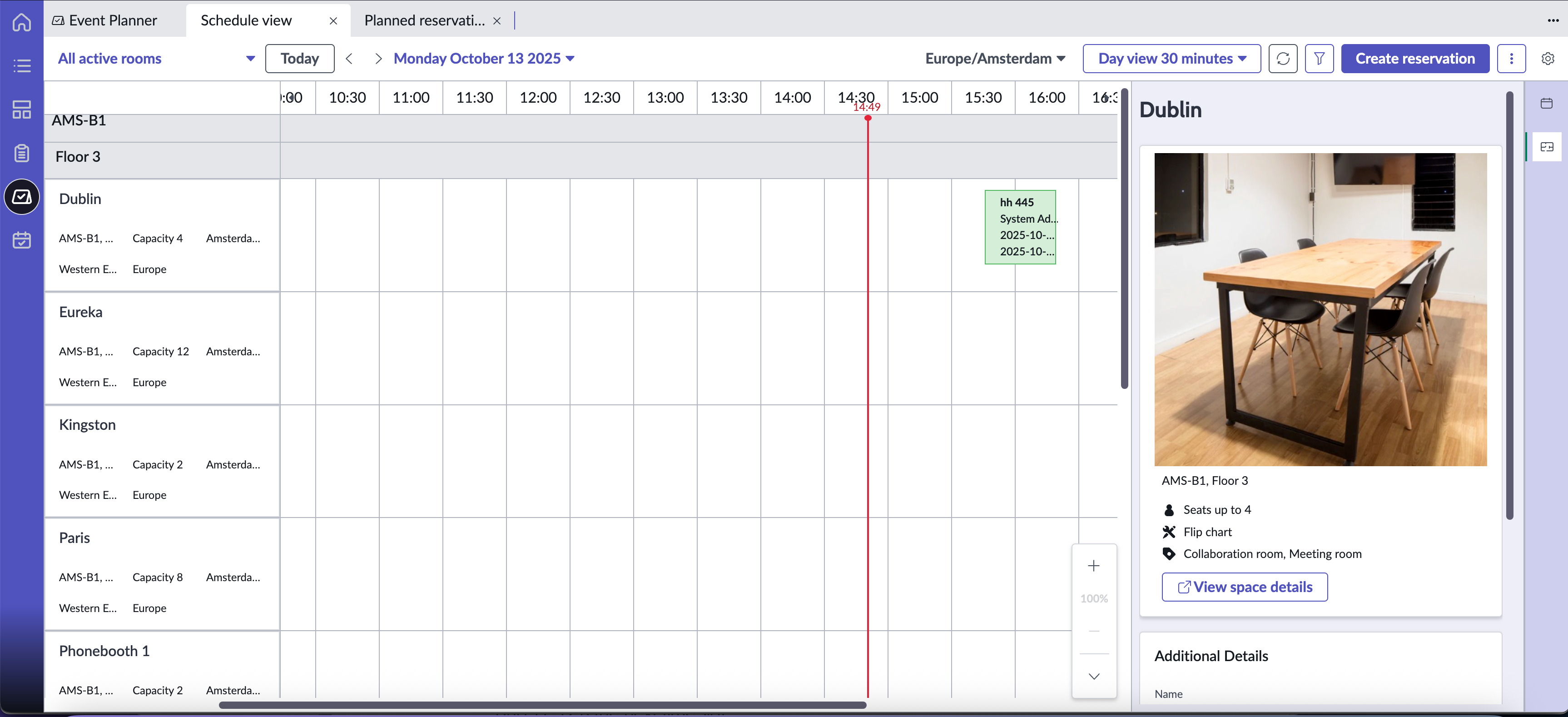
Task: Open Europe/Amsterdam timezone dropdown
Action: [995, 59]
